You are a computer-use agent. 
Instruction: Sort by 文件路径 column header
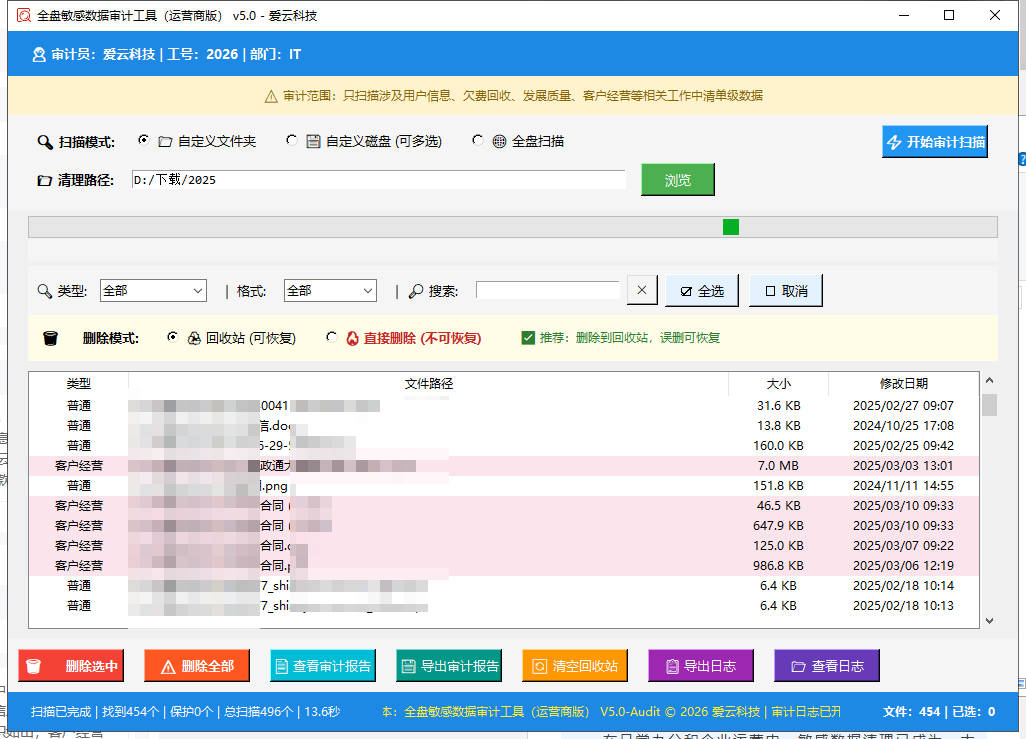point(429,384)
